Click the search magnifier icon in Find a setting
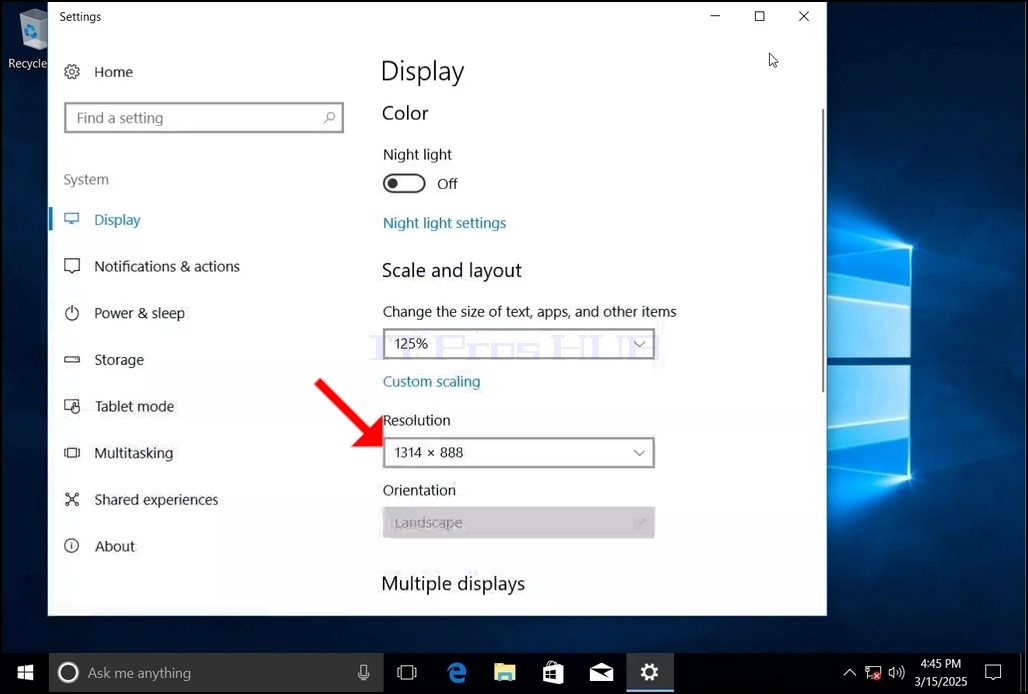The width and height of the screenshot is (1028, 694). point(329,118)
